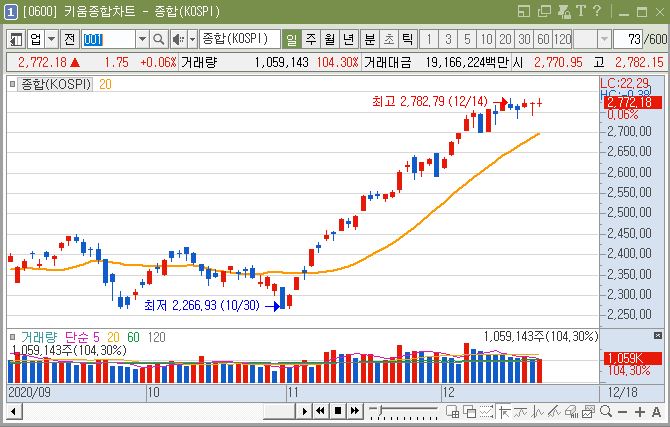
Task: Click the wave line indicator icon
Action: click(x=538, y=412)
